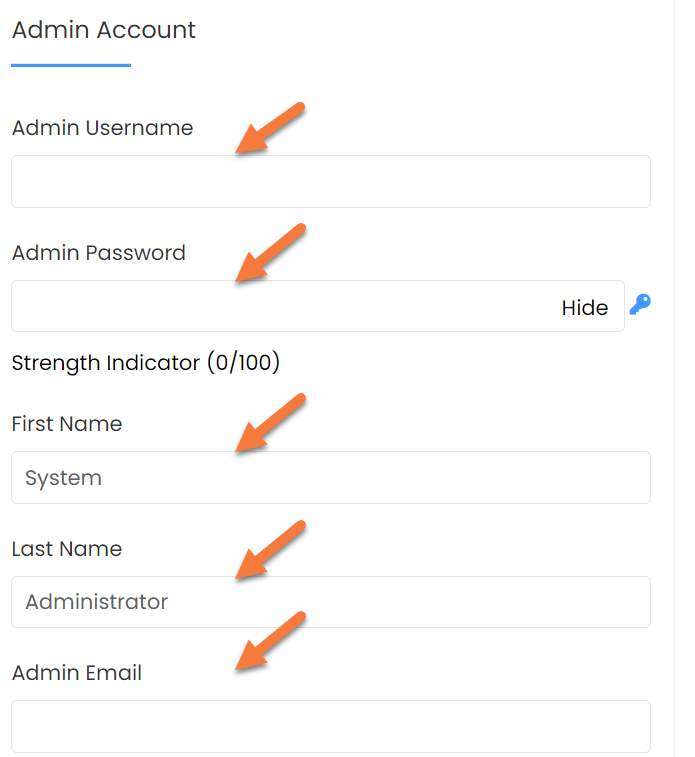Click the Admin Email label
Screen dimensions: 695x757
click(x=77, y=673)
